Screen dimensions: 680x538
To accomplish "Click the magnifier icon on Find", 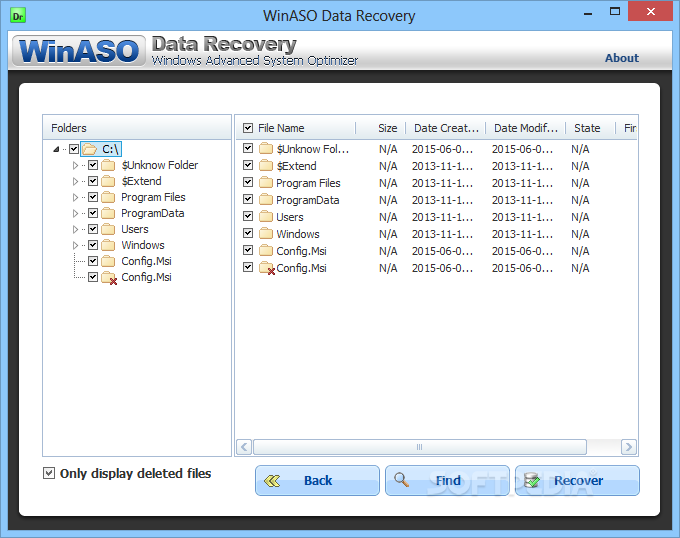I will coord(402,480).
